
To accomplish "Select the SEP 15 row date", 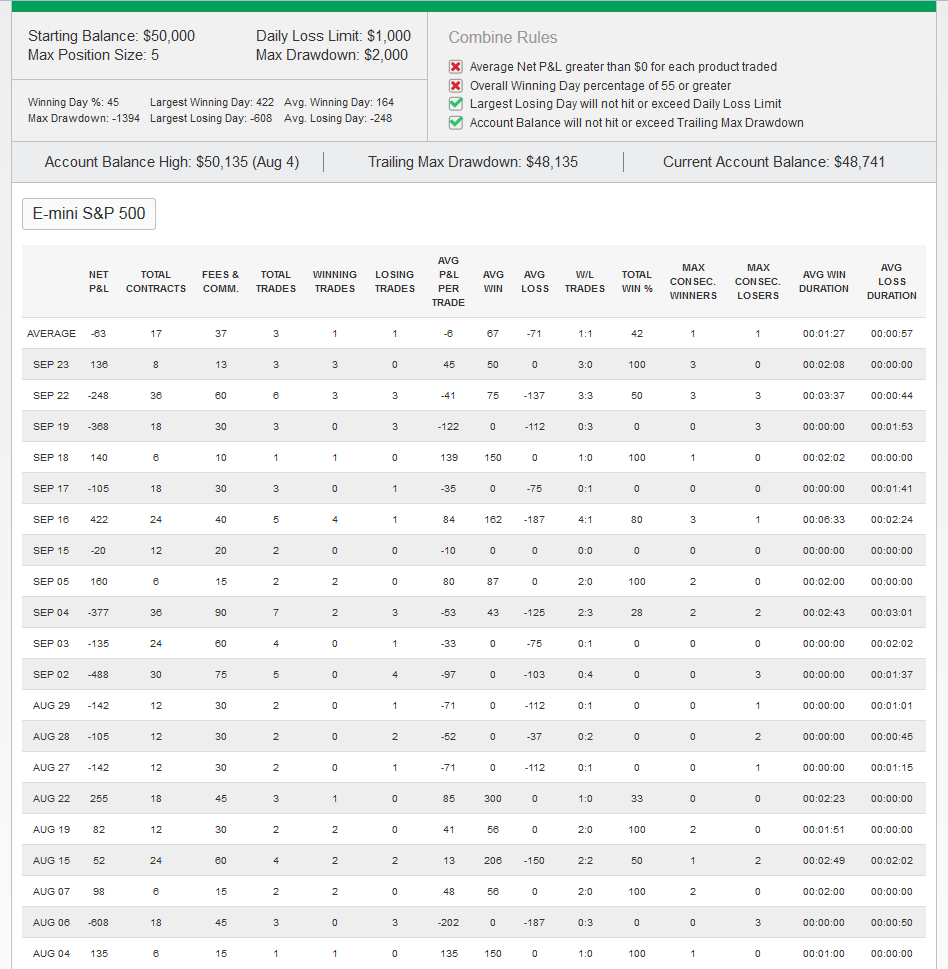I will [x=51, y=550].
